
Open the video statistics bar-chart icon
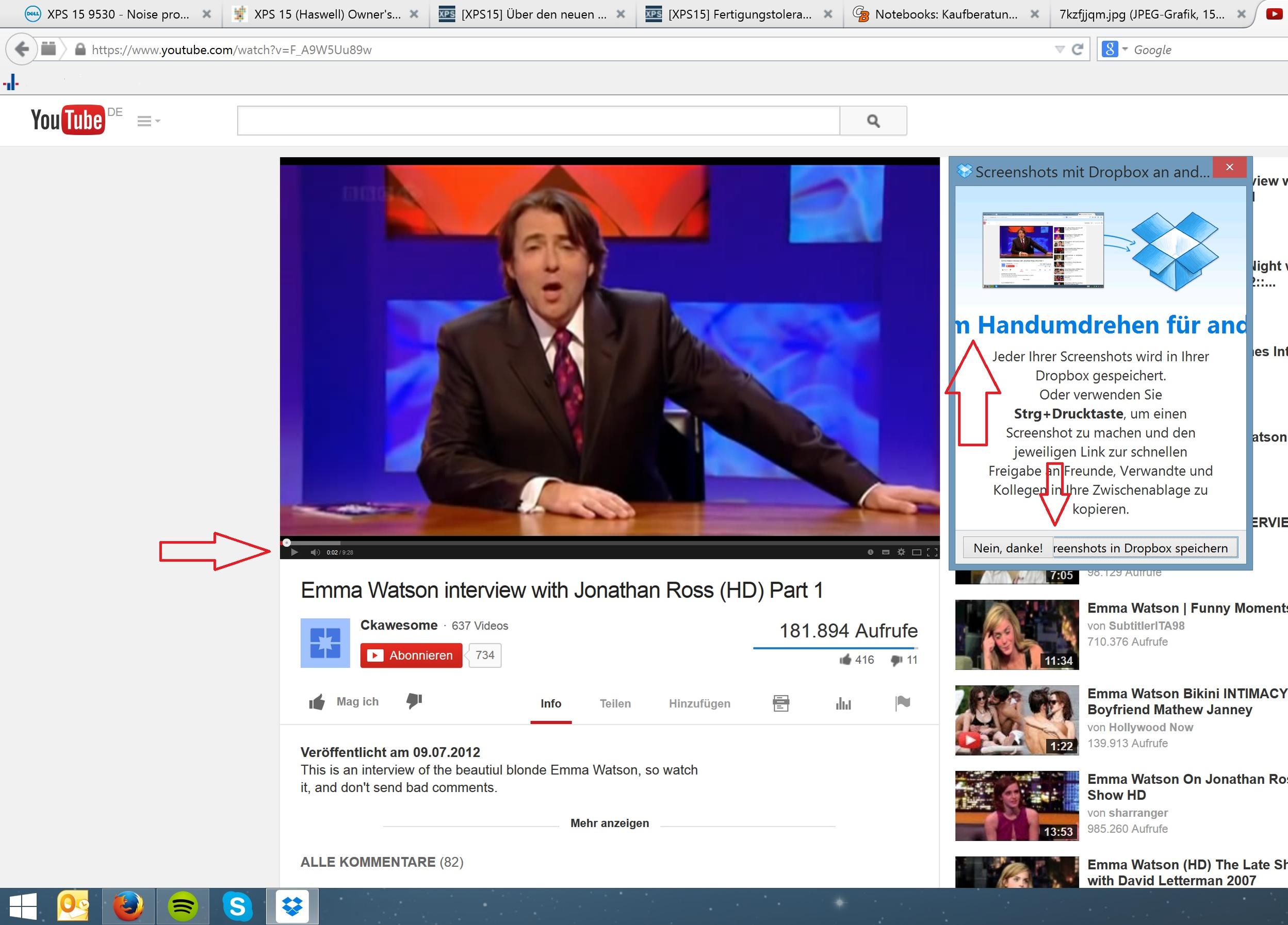coord(843,703)
